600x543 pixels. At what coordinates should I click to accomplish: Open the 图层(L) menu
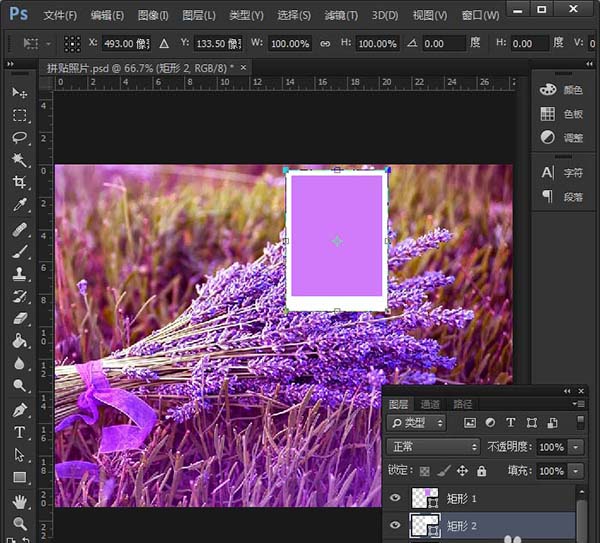click(200, 15)
